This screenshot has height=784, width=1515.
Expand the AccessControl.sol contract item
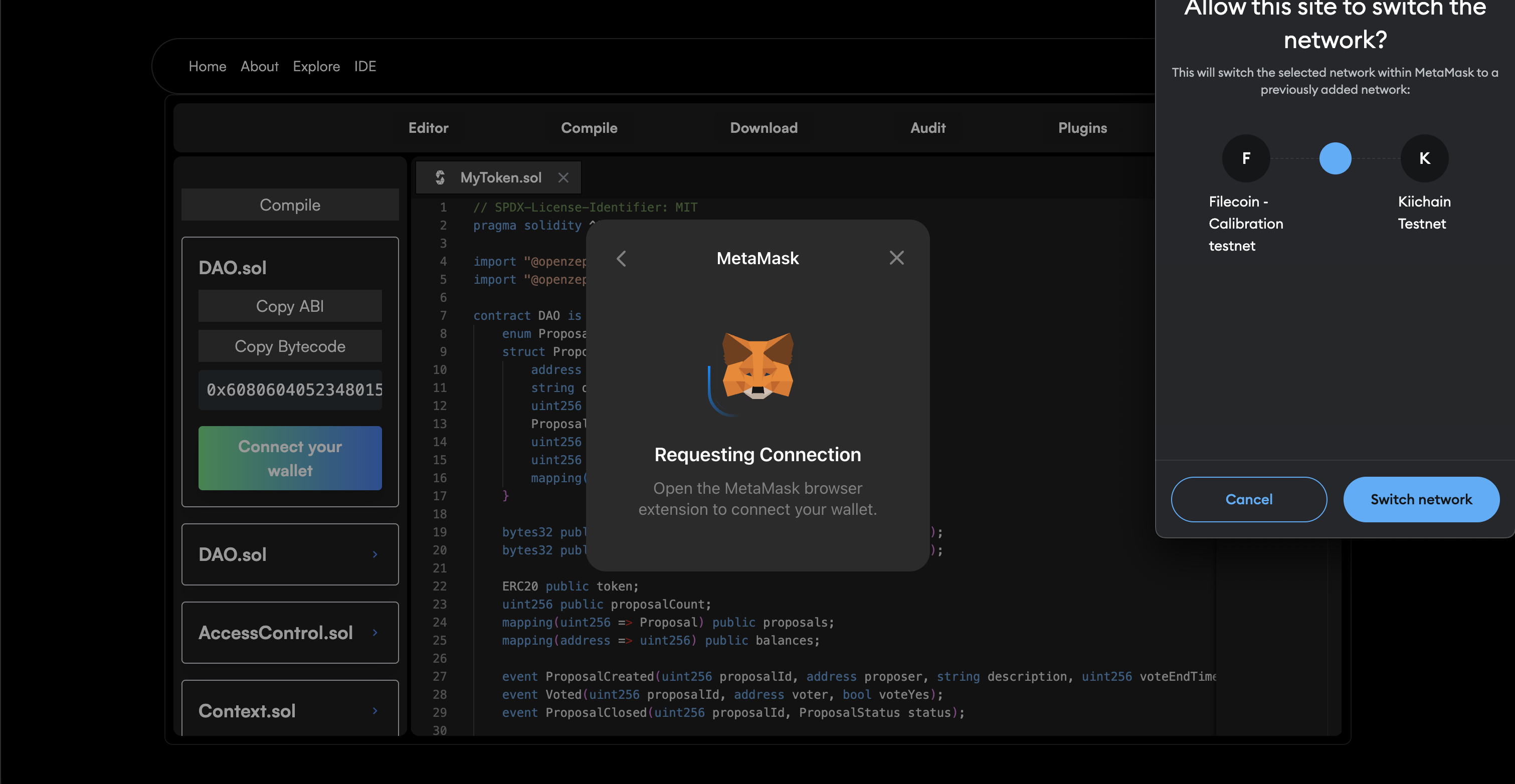[374, 632]
